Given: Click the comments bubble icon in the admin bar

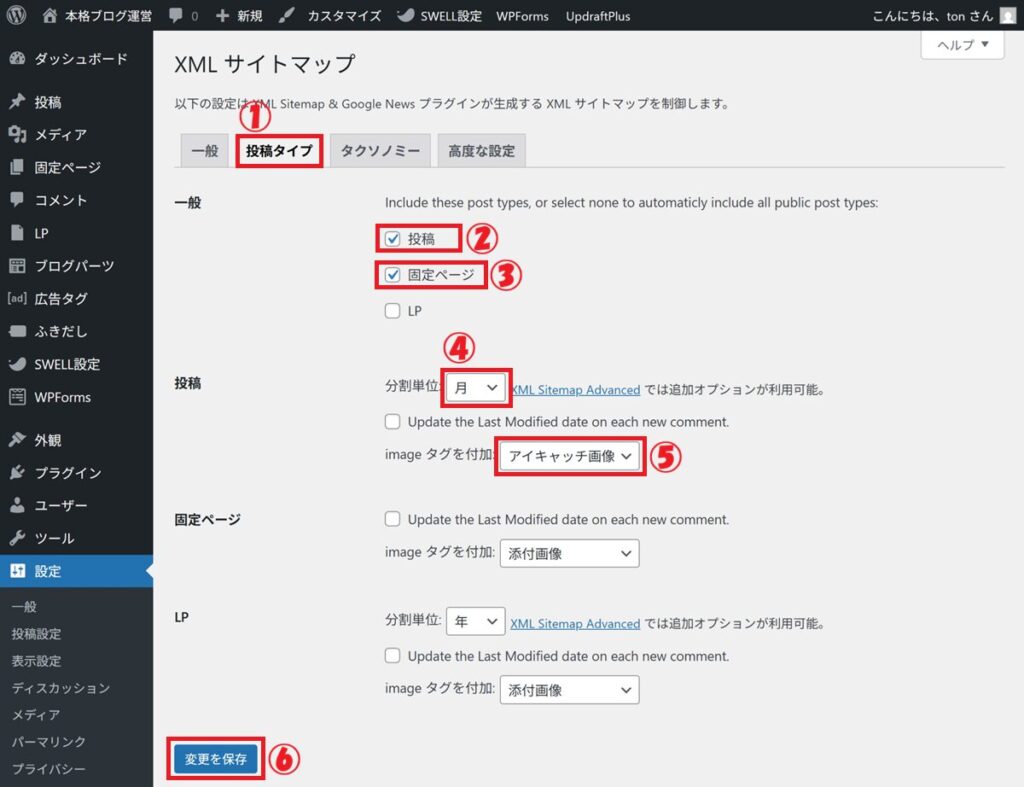Looking at the screenshot, I should tap(176, 16).
